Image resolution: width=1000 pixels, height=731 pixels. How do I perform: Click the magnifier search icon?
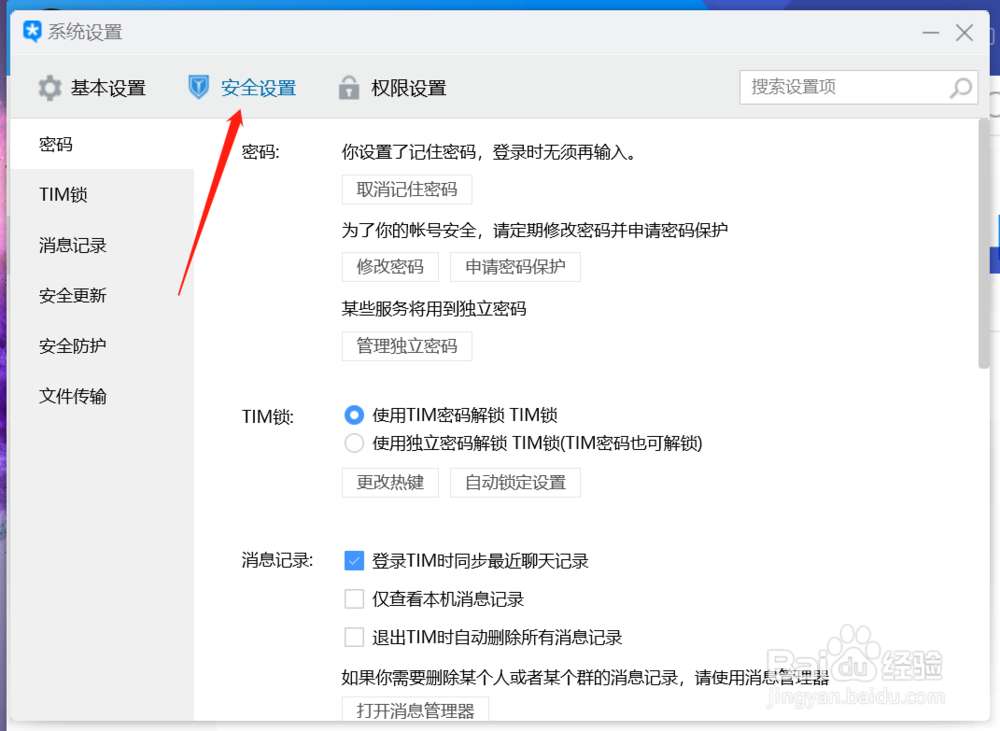tap(961, 87)
